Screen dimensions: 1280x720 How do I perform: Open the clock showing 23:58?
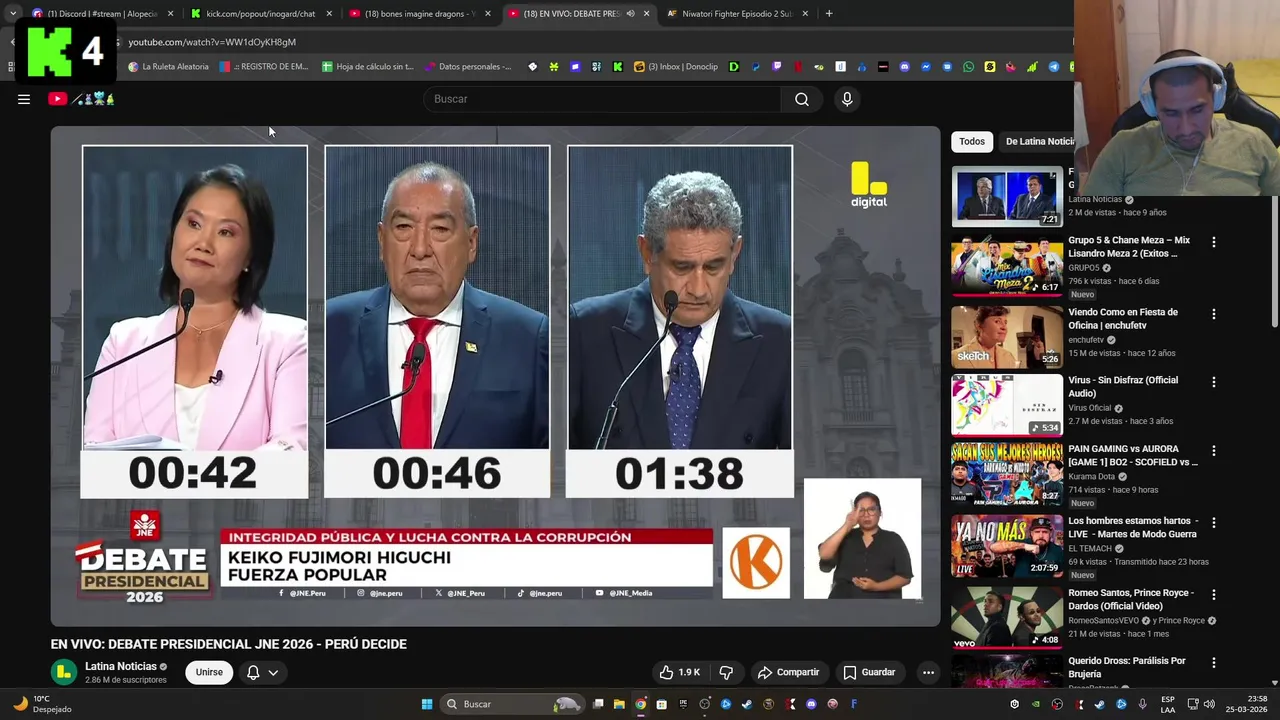pos(1241,704)
